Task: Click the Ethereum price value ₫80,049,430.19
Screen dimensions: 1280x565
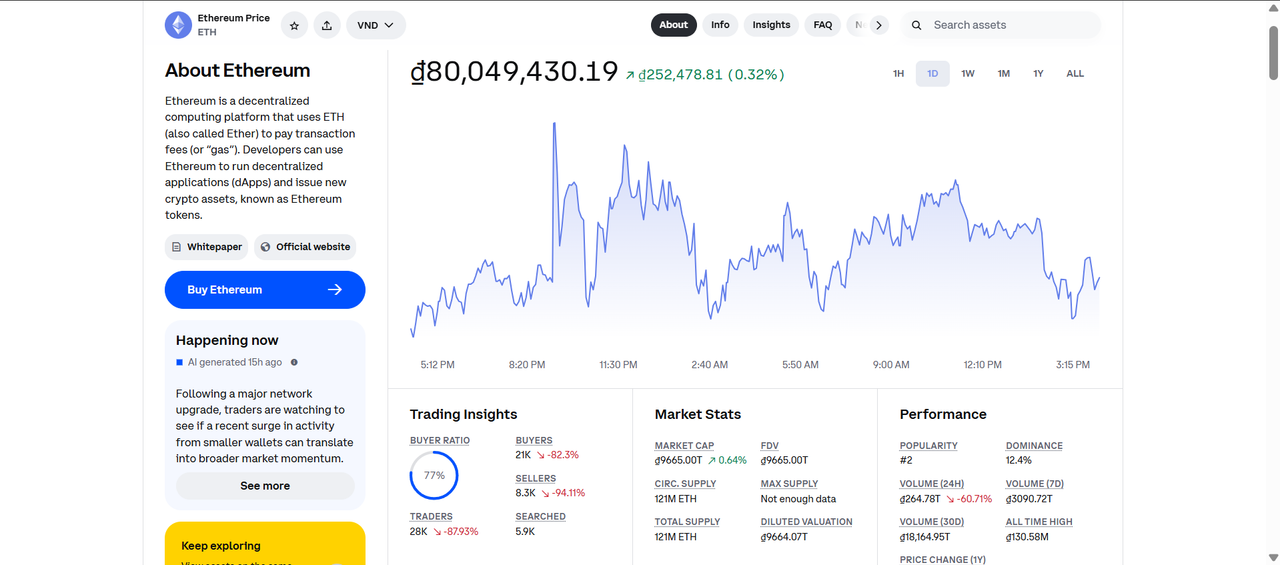Action: (x=515, y=72)
